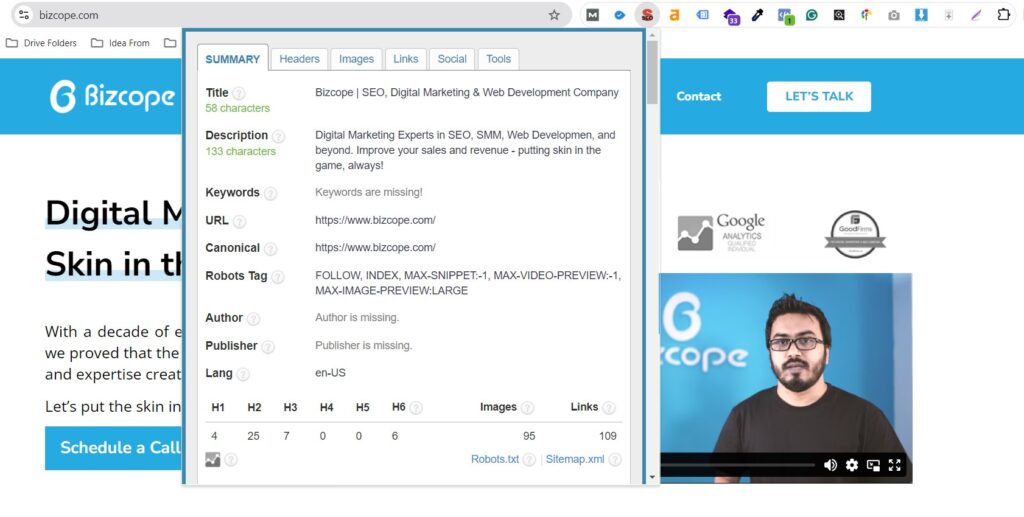1024x517 pixels.
Task: Click the Schedule a Call button
Action: [114, 448]
